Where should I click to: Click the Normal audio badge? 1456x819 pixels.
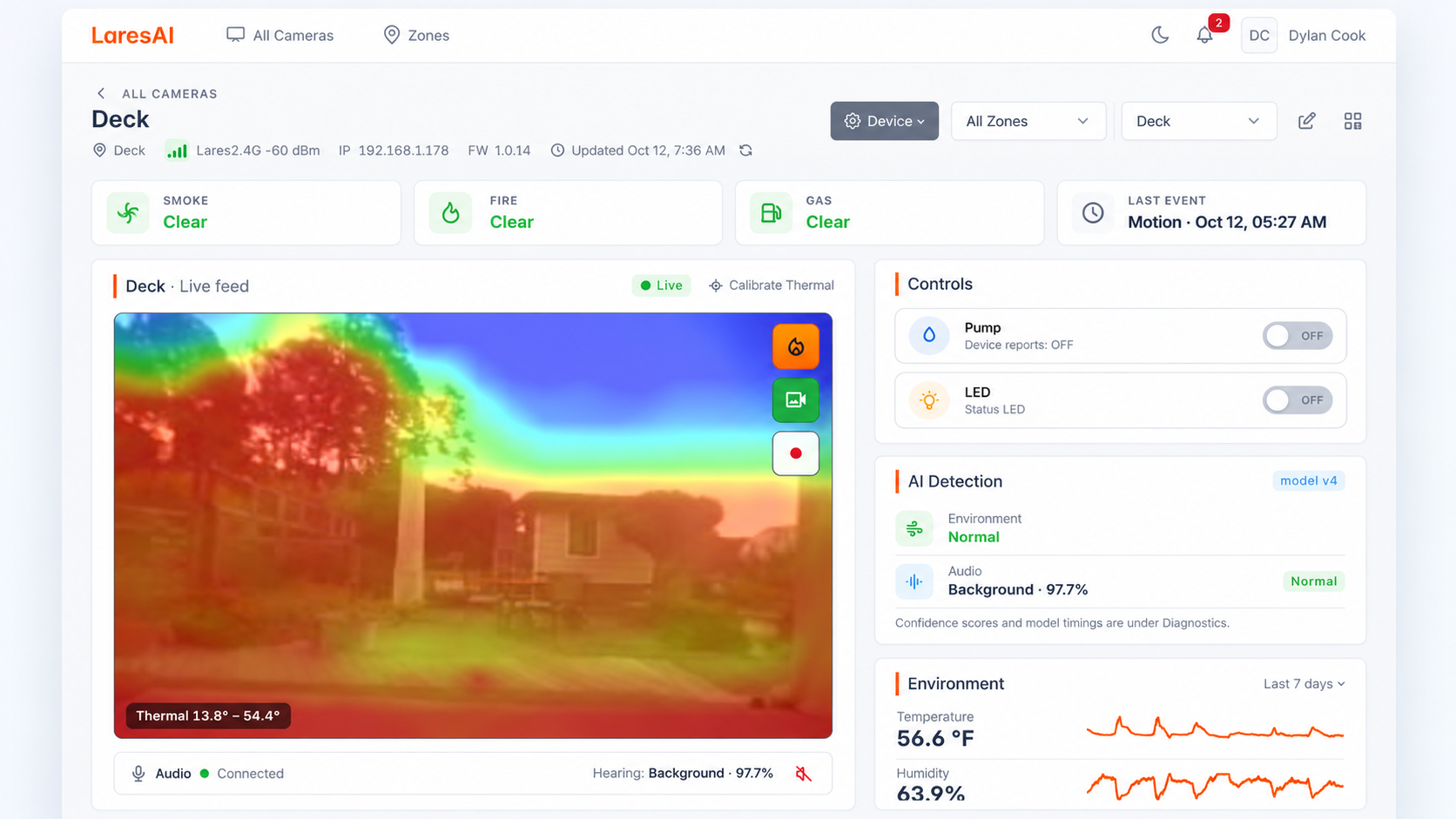(1313, 581)
